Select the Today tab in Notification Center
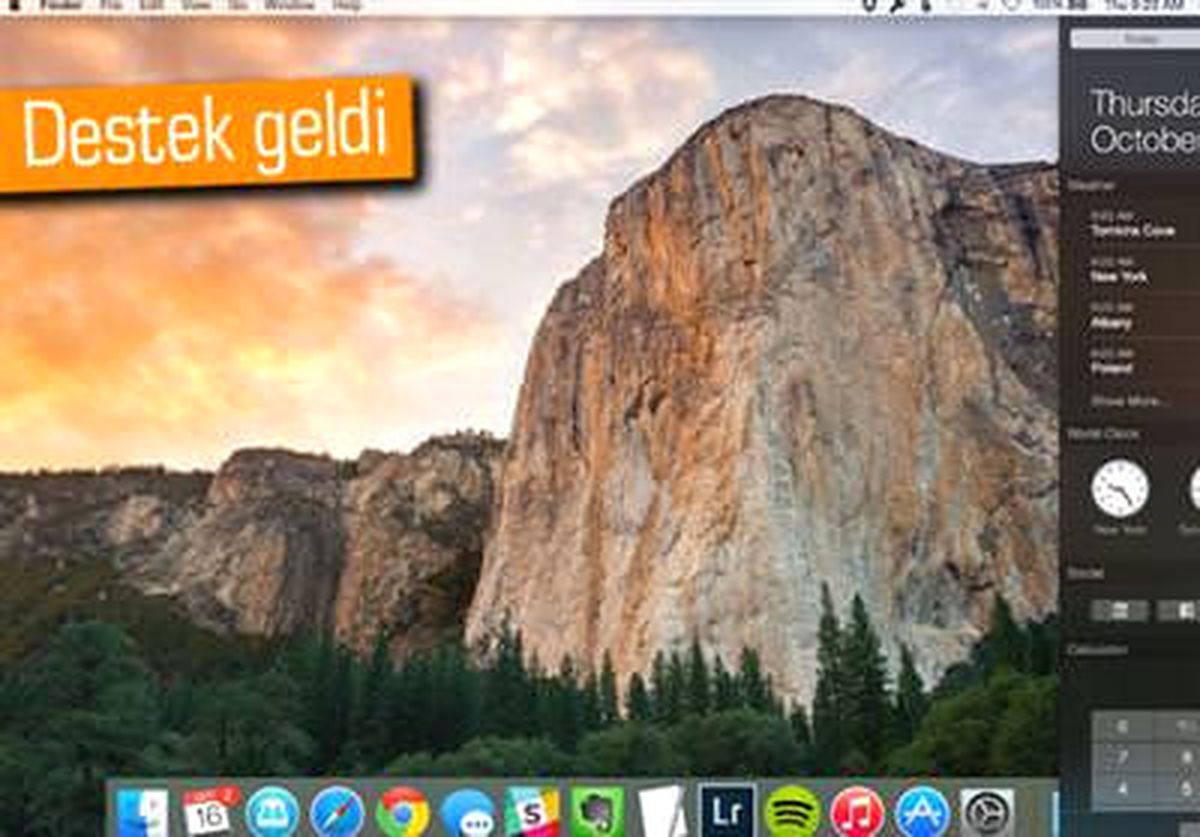The image size is (1200, 837). point(1140,39)
